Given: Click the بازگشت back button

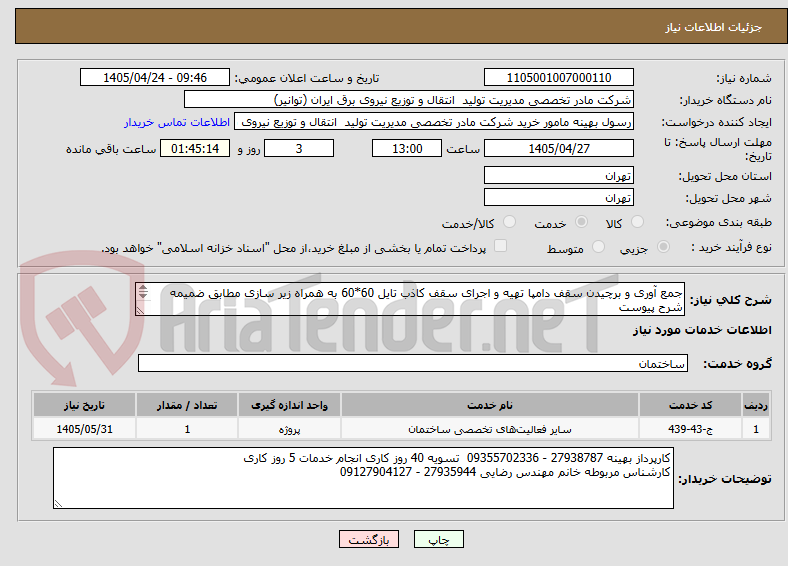Looking at the screenshot, I should pos(369,539).
